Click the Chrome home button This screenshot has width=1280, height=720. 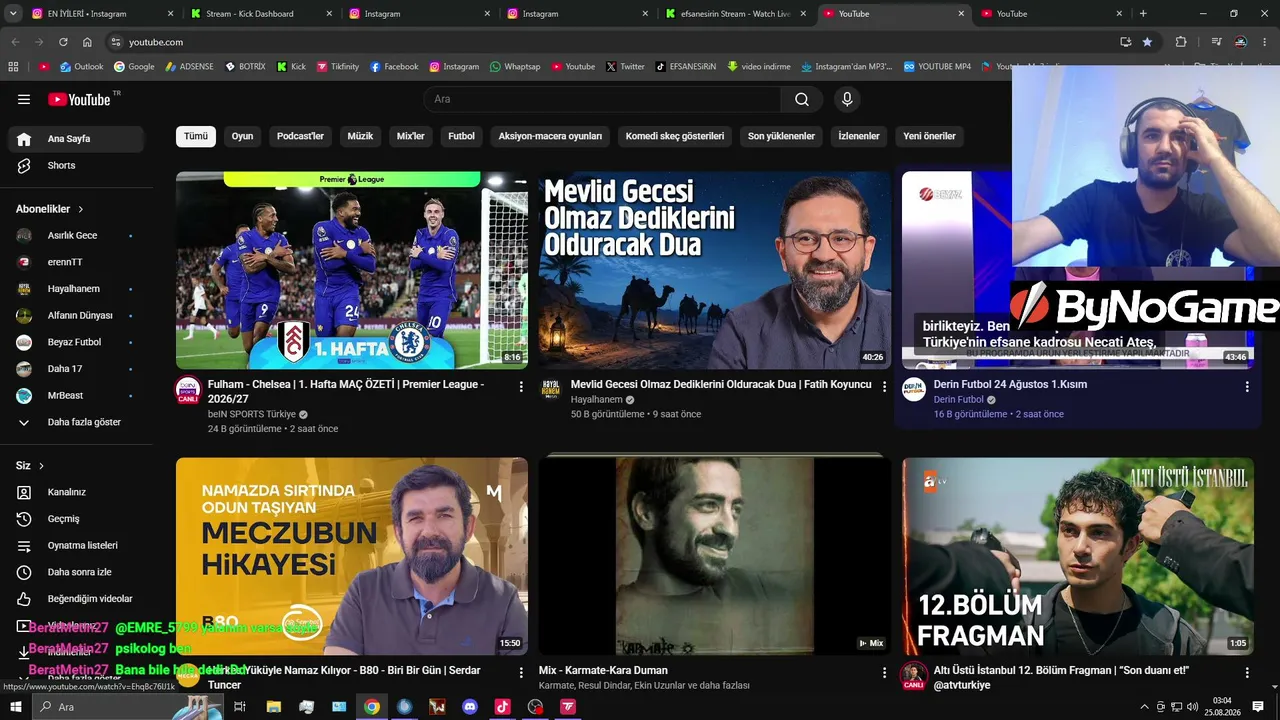click(87, 42)
